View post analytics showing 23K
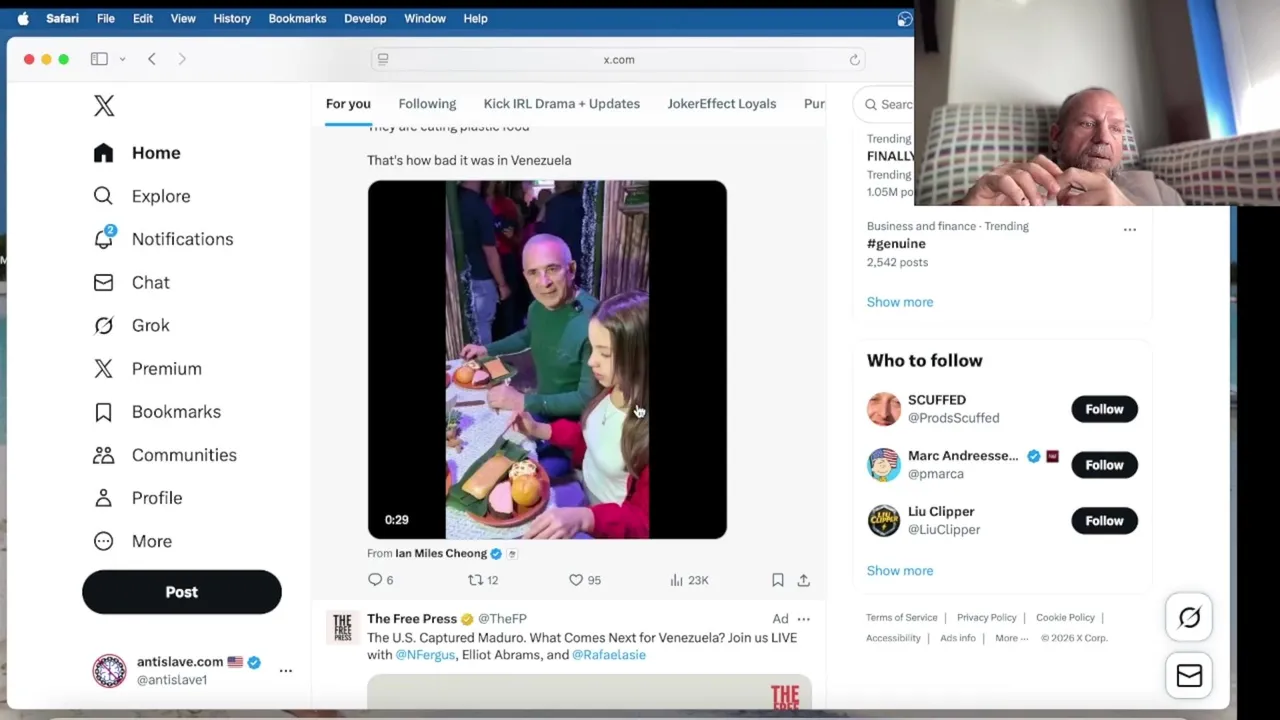 [689, 580]
